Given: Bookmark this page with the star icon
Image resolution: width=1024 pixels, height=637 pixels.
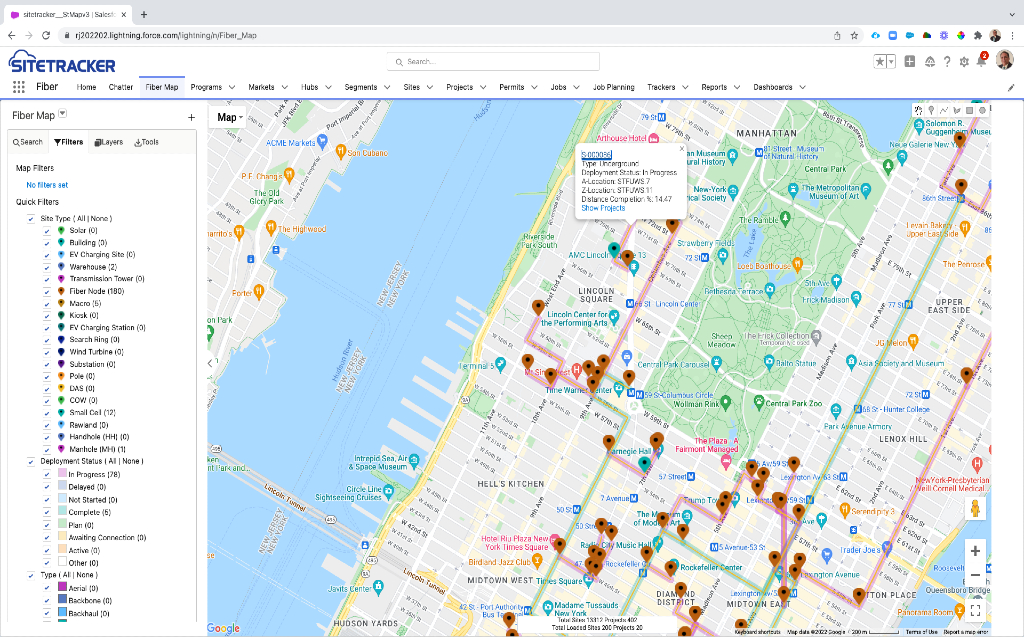Looking at the screenshot, I should (x=854, y=35).
